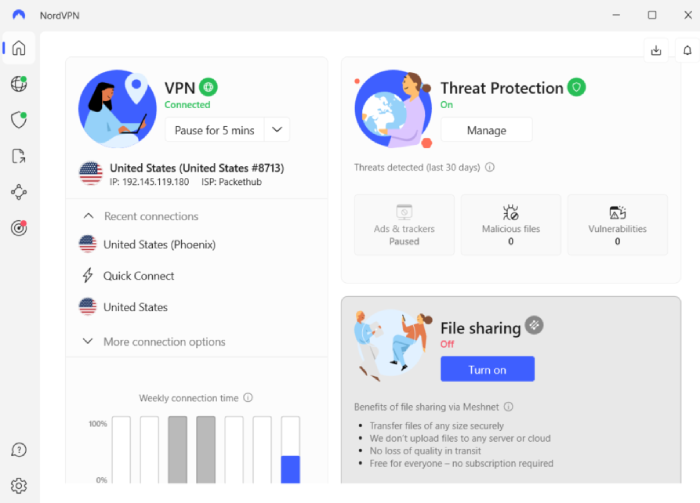The width and height of the screenshot is (700, 503).
Task: Click the Ads & trackers Paused tile
Action: pos(404,224)
